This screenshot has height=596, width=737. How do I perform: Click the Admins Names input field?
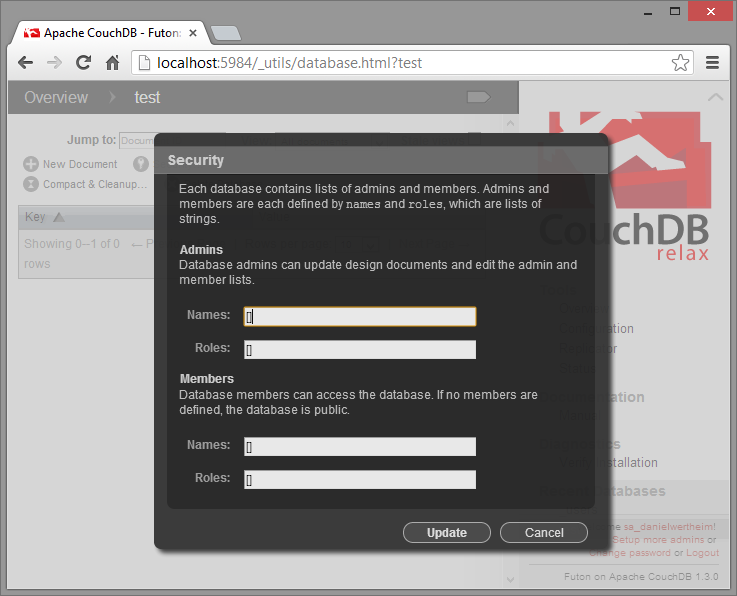pyautogui.click(x=360, y=316)
